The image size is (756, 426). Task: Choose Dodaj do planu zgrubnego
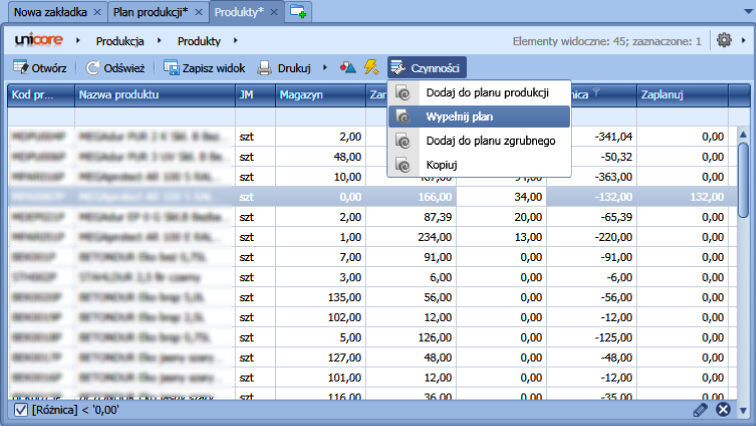point(490,141)
